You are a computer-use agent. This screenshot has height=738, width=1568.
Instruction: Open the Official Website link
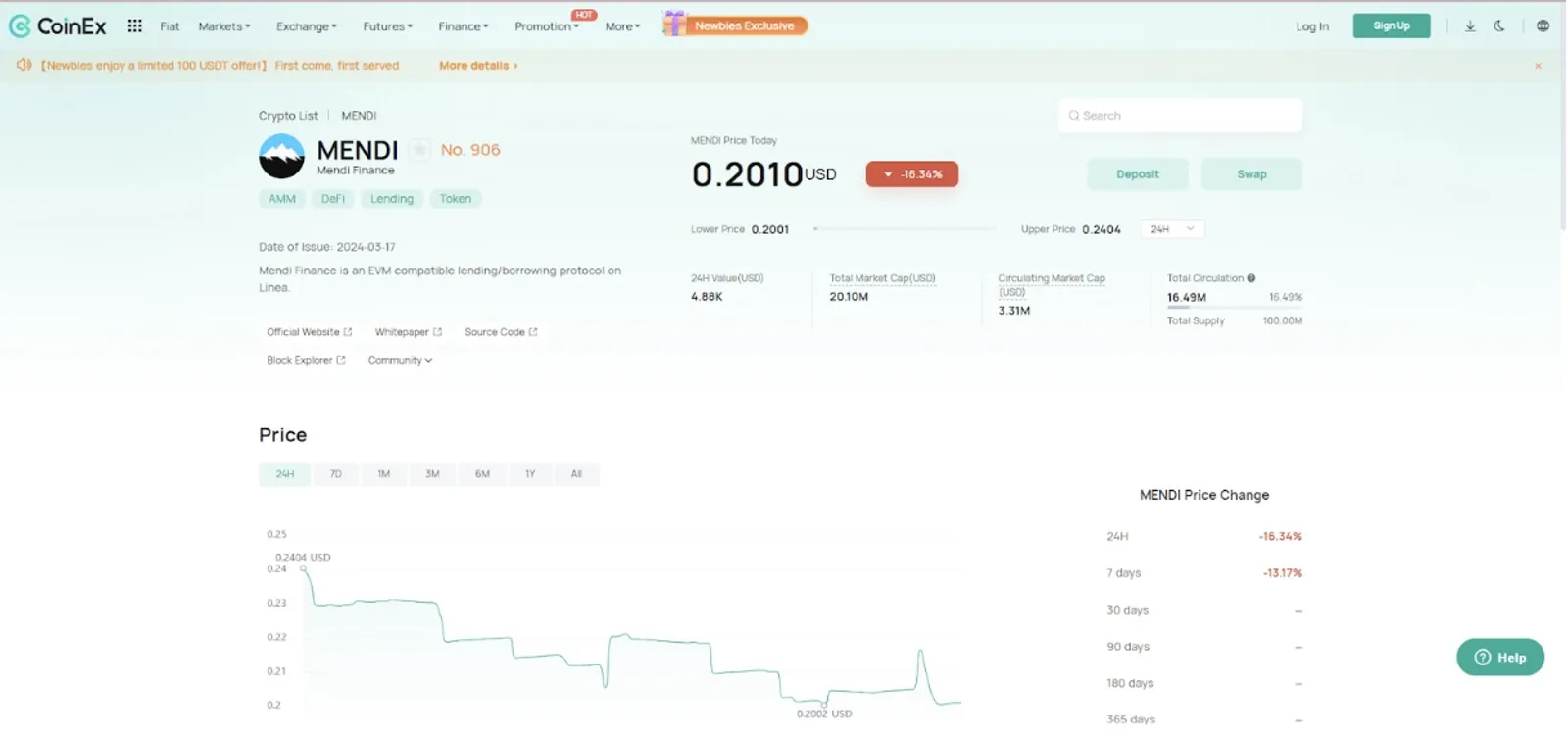309,332
